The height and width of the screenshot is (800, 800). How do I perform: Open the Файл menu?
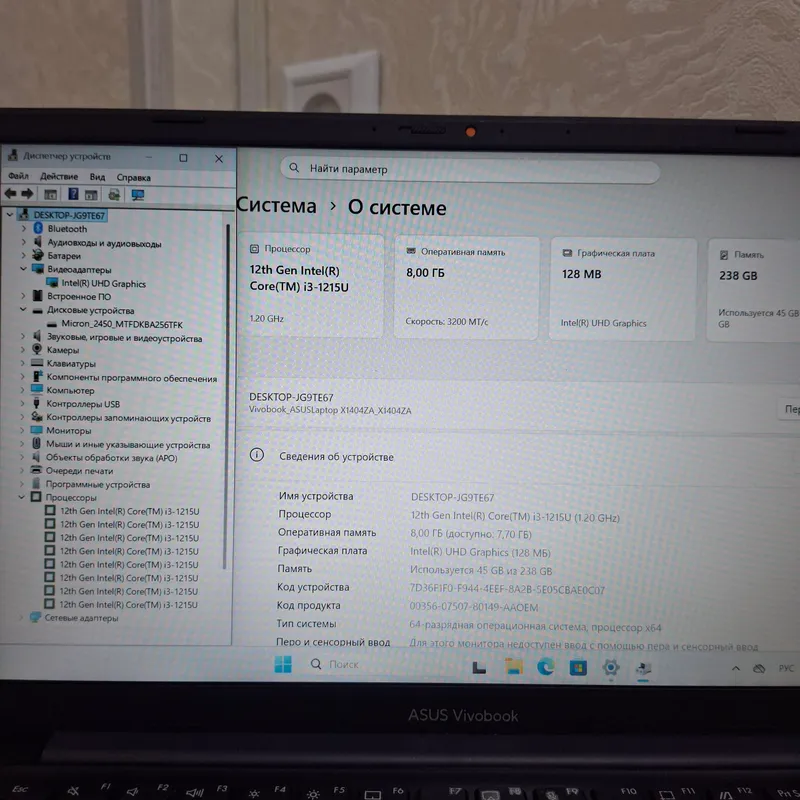click(18, 176)
